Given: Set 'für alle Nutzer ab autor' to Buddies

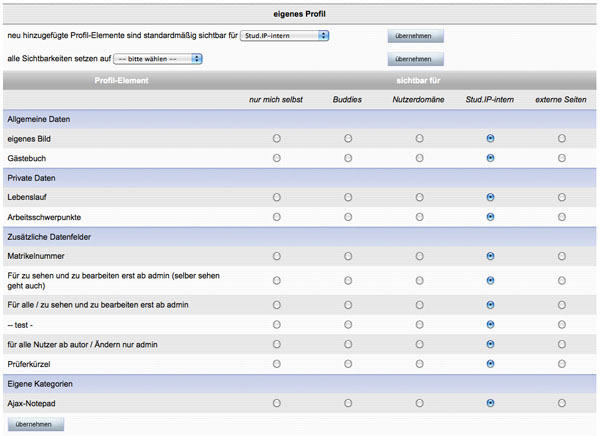Looking at the screenshot, I should [348, 344].
